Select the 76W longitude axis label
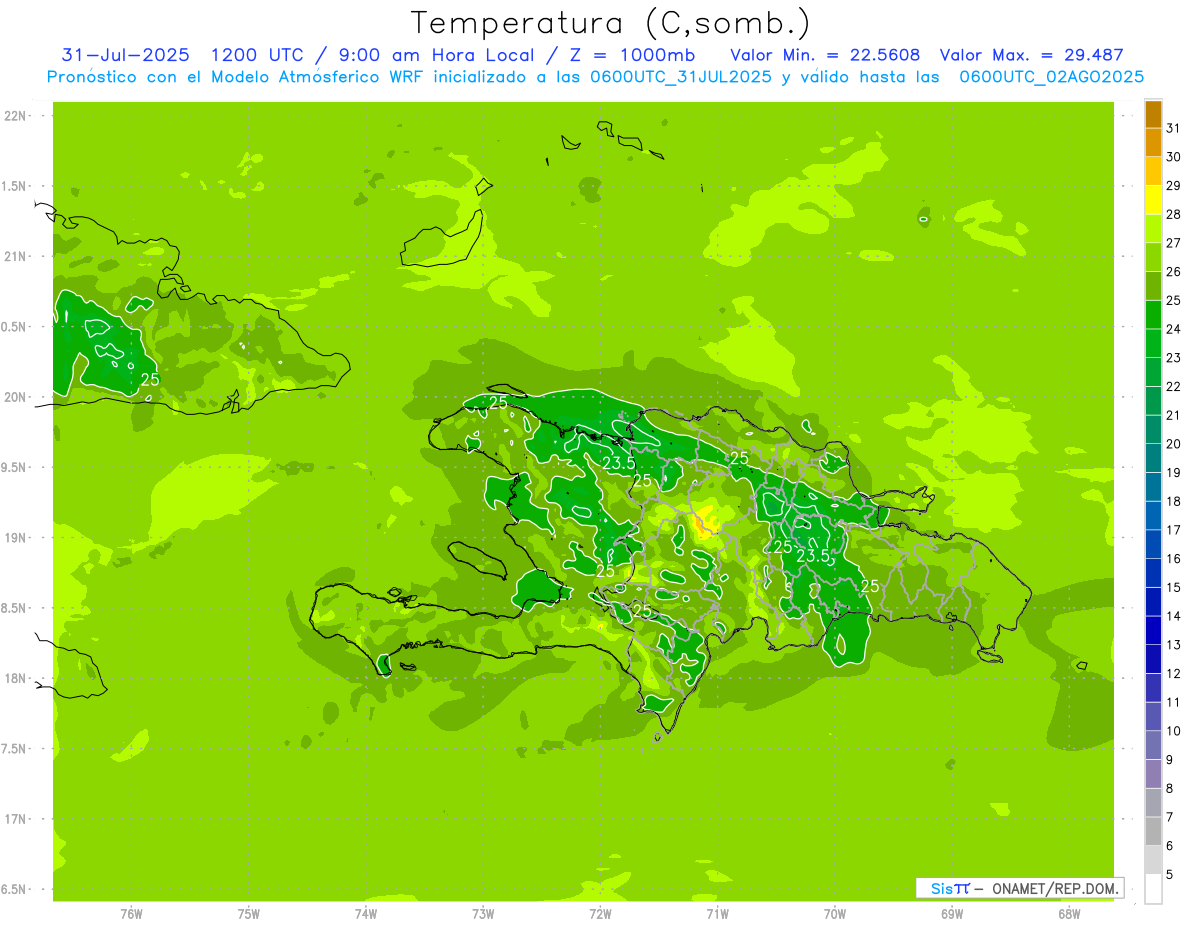The width and height of the screenshot is (1200, 927). coord(131,913)
